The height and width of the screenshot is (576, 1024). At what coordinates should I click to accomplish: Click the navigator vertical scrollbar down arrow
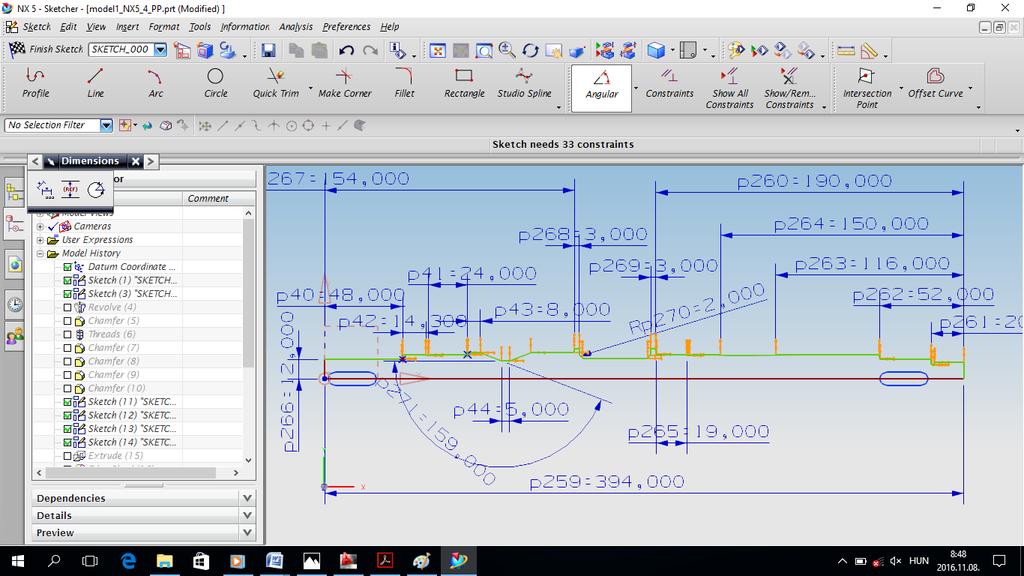tap(248, 460)
